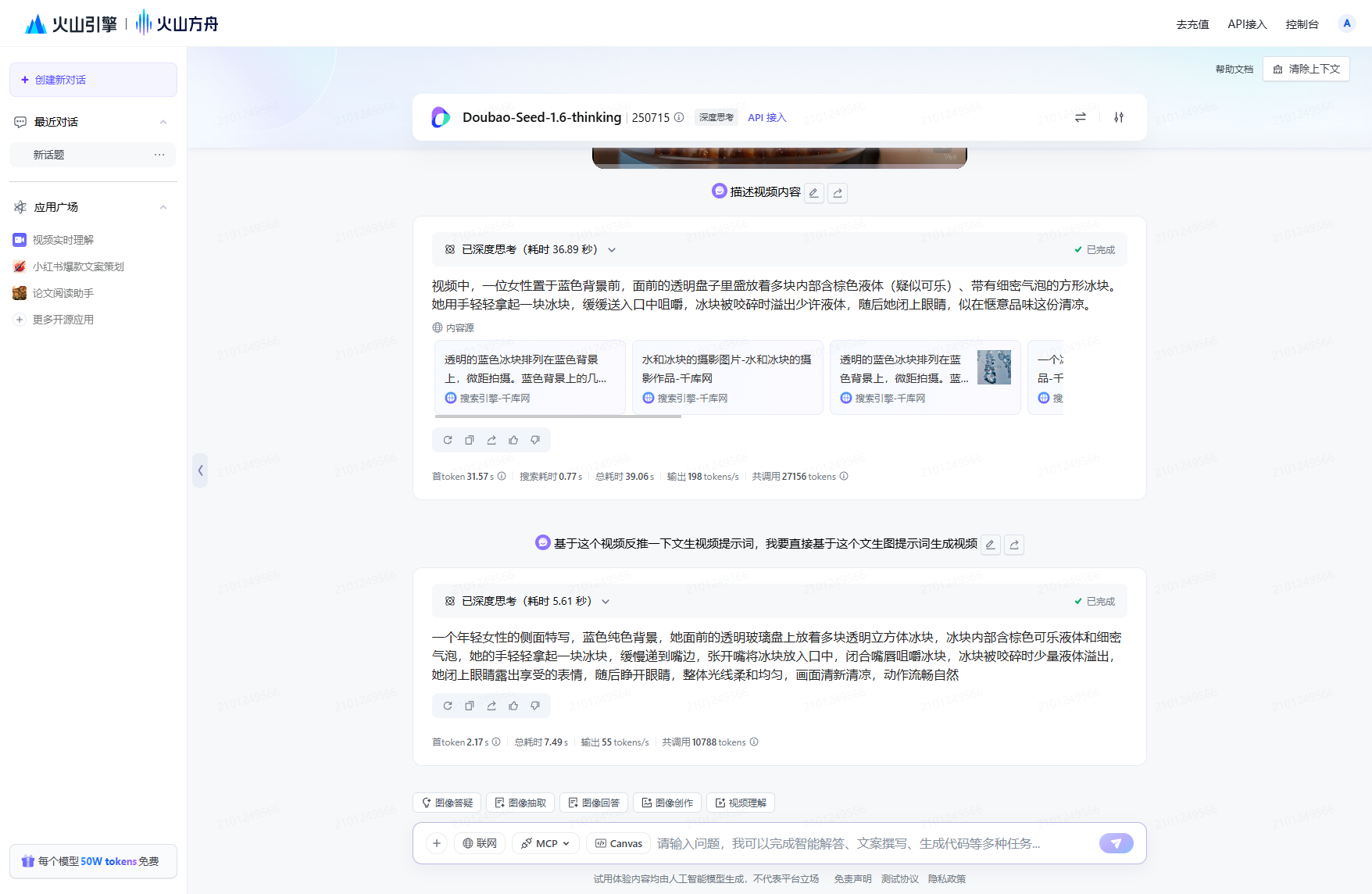The width and height of the screenshot is (1372, 894).
Task: Dislike the first video description answer
Action: [x=535, y=440]
